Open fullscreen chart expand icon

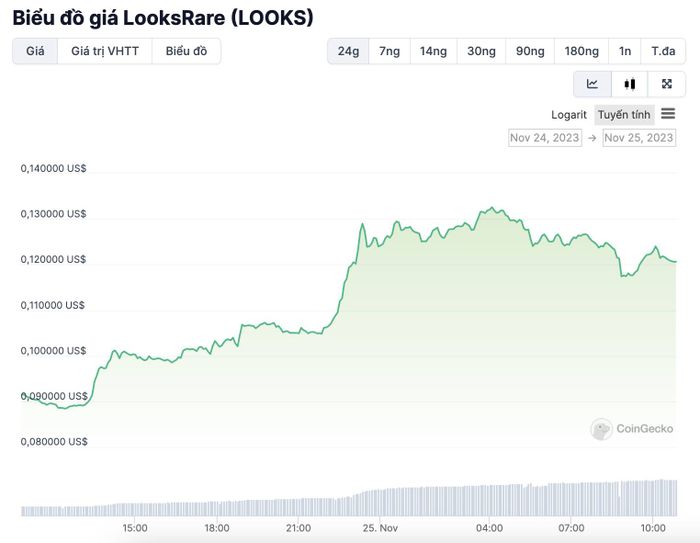(x=667, y=84)
